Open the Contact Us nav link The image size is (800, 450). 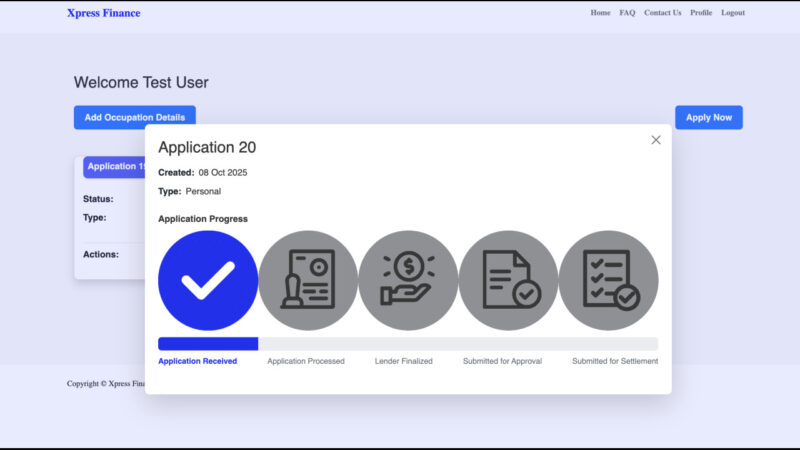click(662, 13)
